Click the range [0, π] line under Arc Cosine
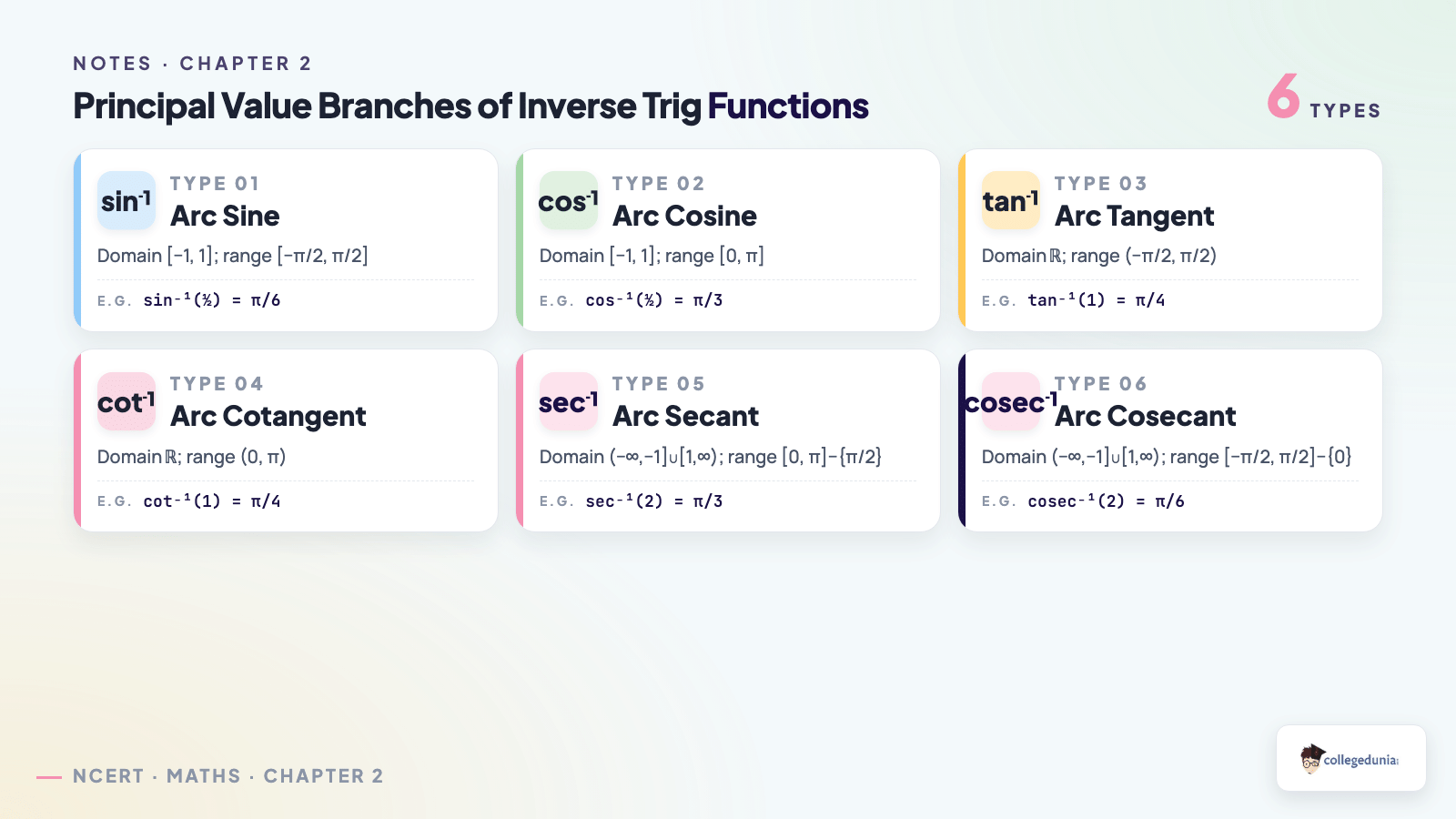 click(652, 256)
